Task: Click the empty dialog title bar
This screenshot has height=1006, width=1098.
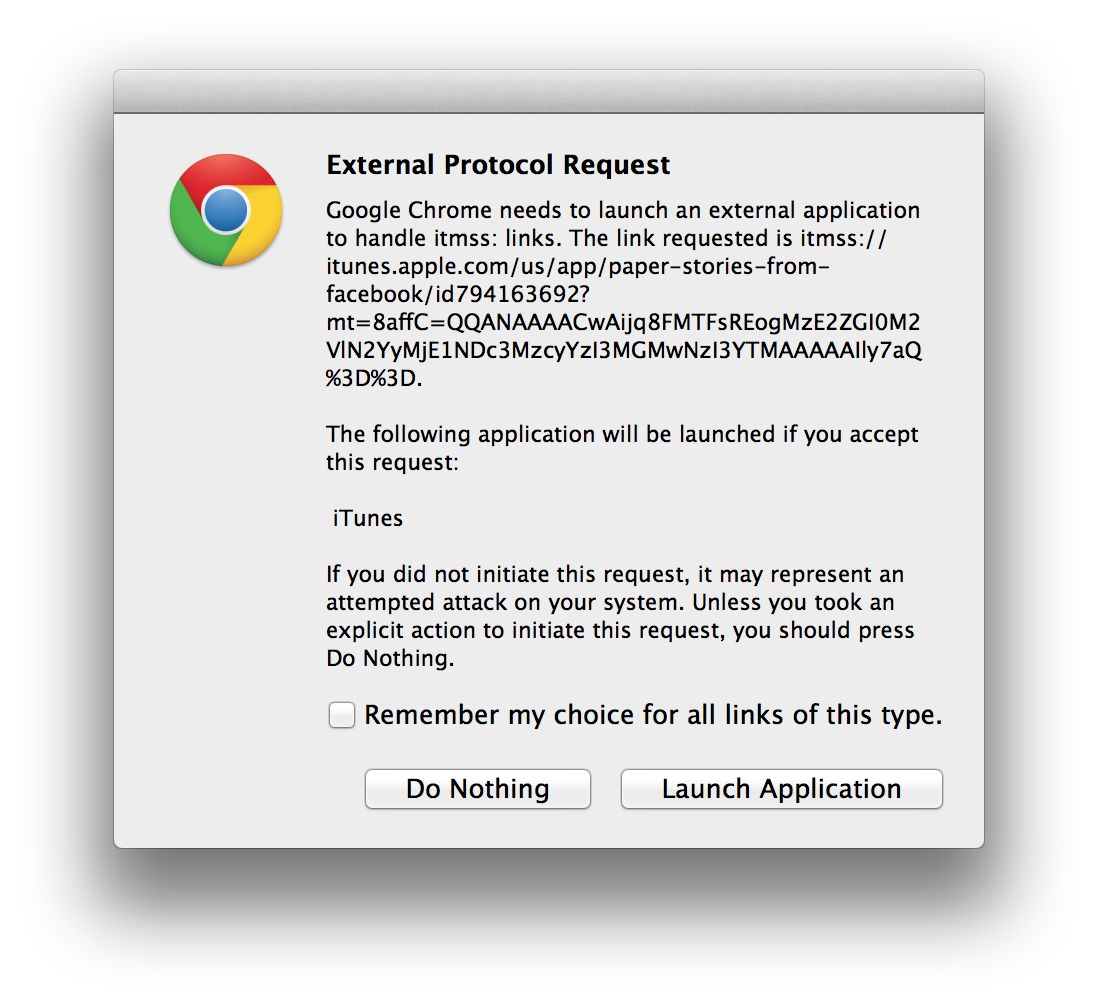Action: point(549,91)
